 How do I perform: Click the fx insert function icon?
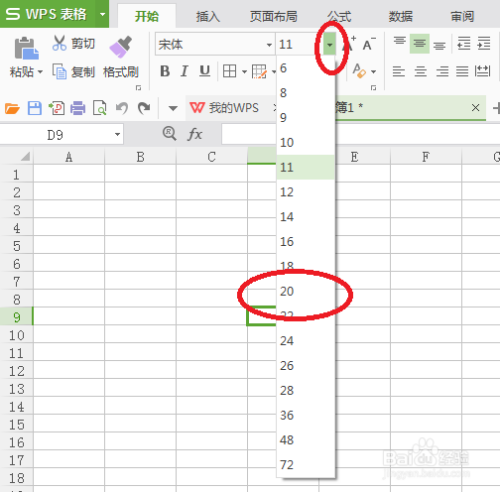tap(195, 135)
